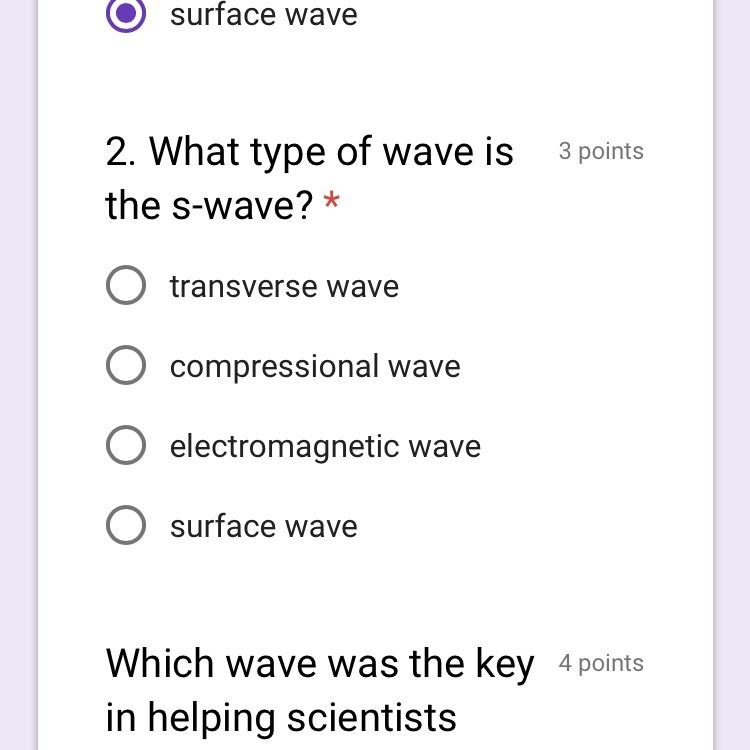Screen dimensions: 750x750
Task: Click the red required asterisk
Action: click(331, 199)
